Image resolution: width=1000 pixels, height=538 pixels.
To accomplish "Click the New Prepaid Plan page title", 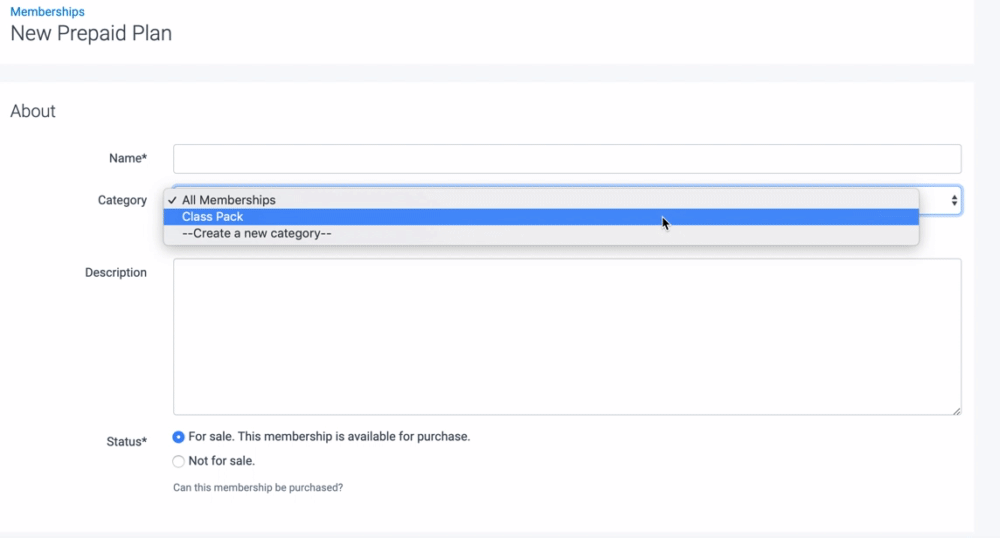I will pos(91,34).
